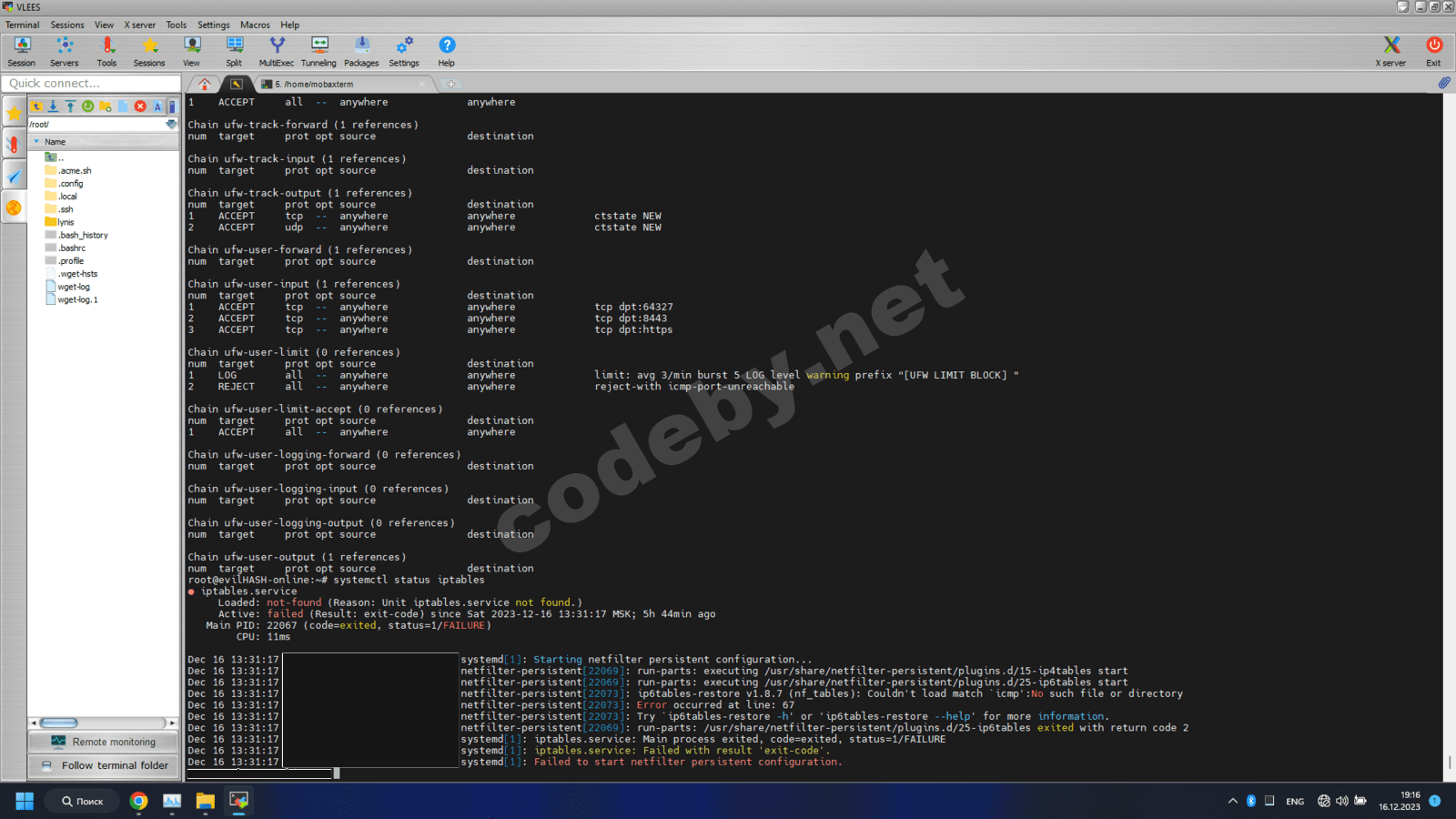Open the globe Sftp sidebar tab
This screenshot has width=1456, height=819.
14,207
